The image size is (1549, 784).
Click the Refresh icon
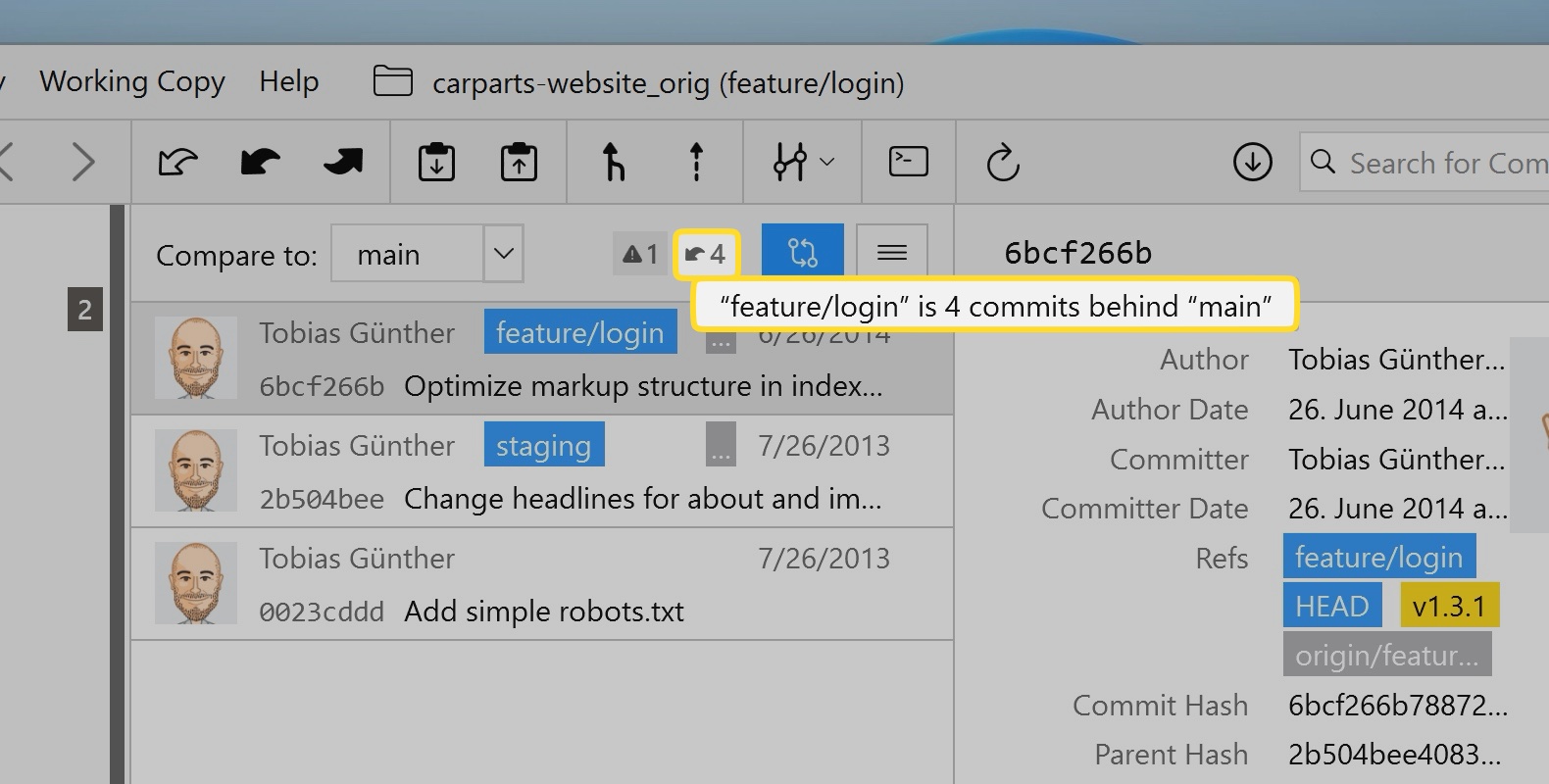[1002, 163]
